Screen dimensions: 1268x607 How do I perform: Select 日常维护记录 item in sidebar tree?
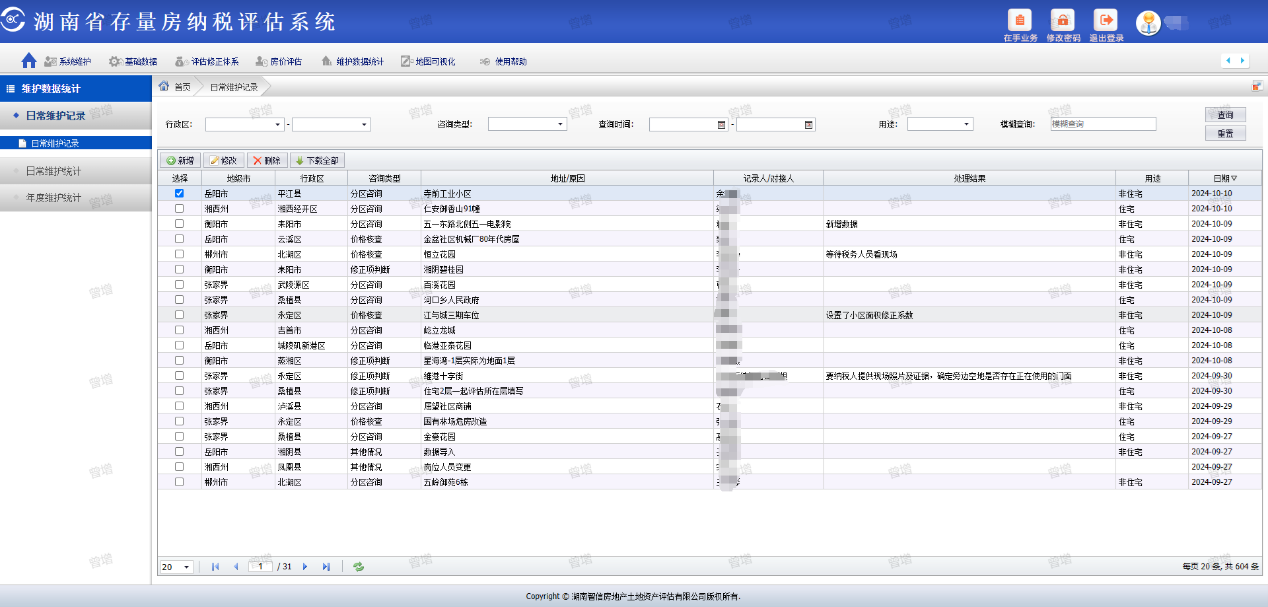tap(75, 143)
